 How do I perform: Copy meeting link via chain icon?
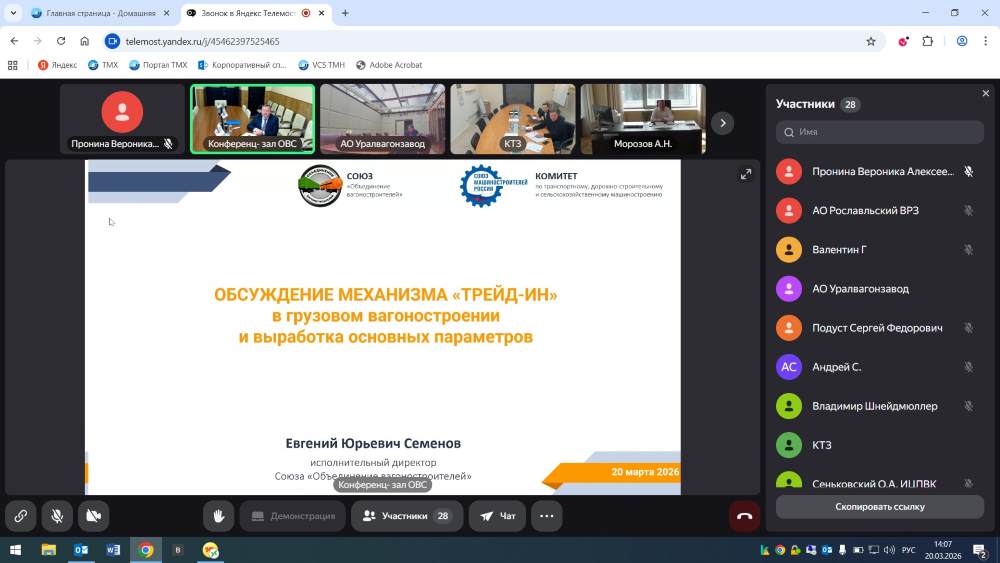click(x=20, y=516)
